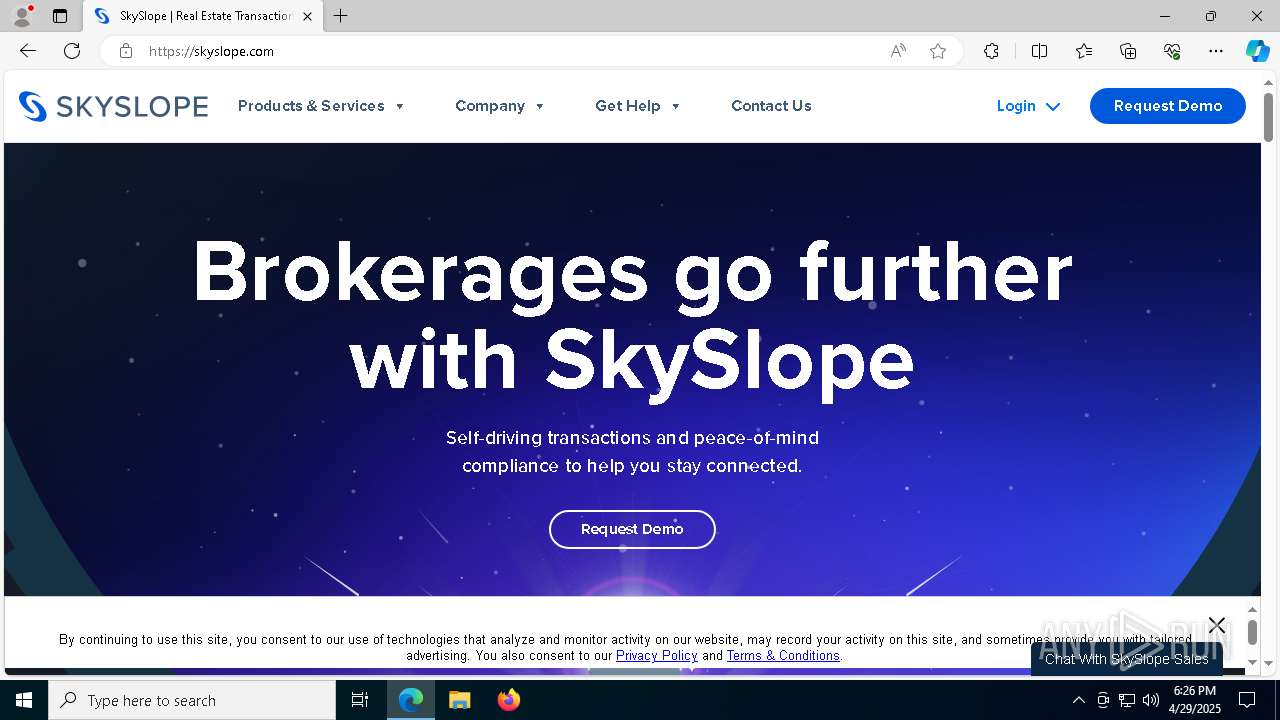Click the Windows taskbar search box
Viewport: 1280px width, 720px height.
pyautogui.click(x=192, y=700)
